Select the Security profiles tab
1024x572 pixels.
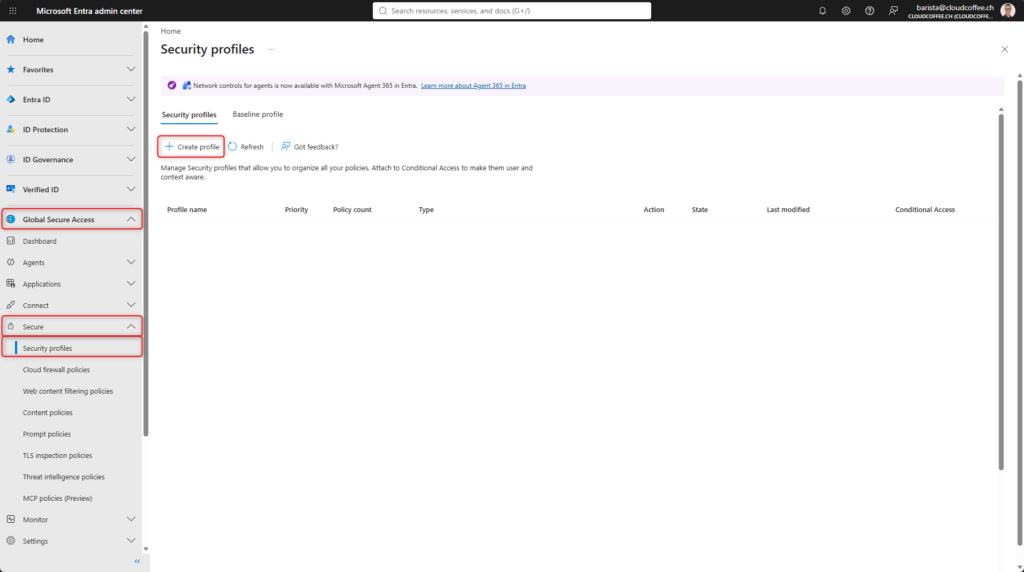pyautogui.click(x=189, y=115)
